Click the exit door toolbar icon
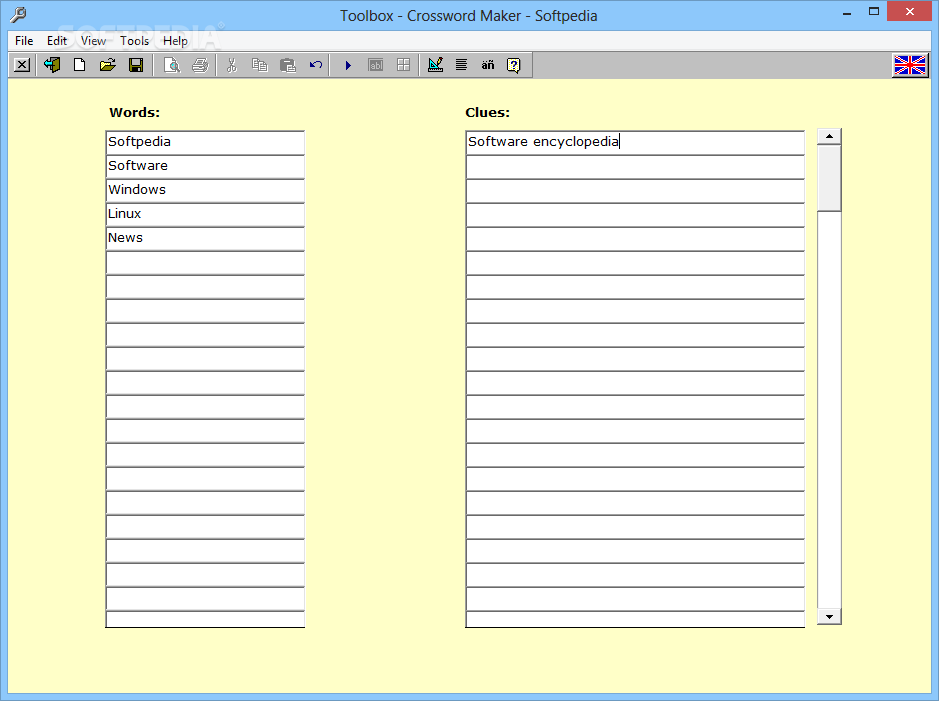The image size is (939, 701). [52, 65]
